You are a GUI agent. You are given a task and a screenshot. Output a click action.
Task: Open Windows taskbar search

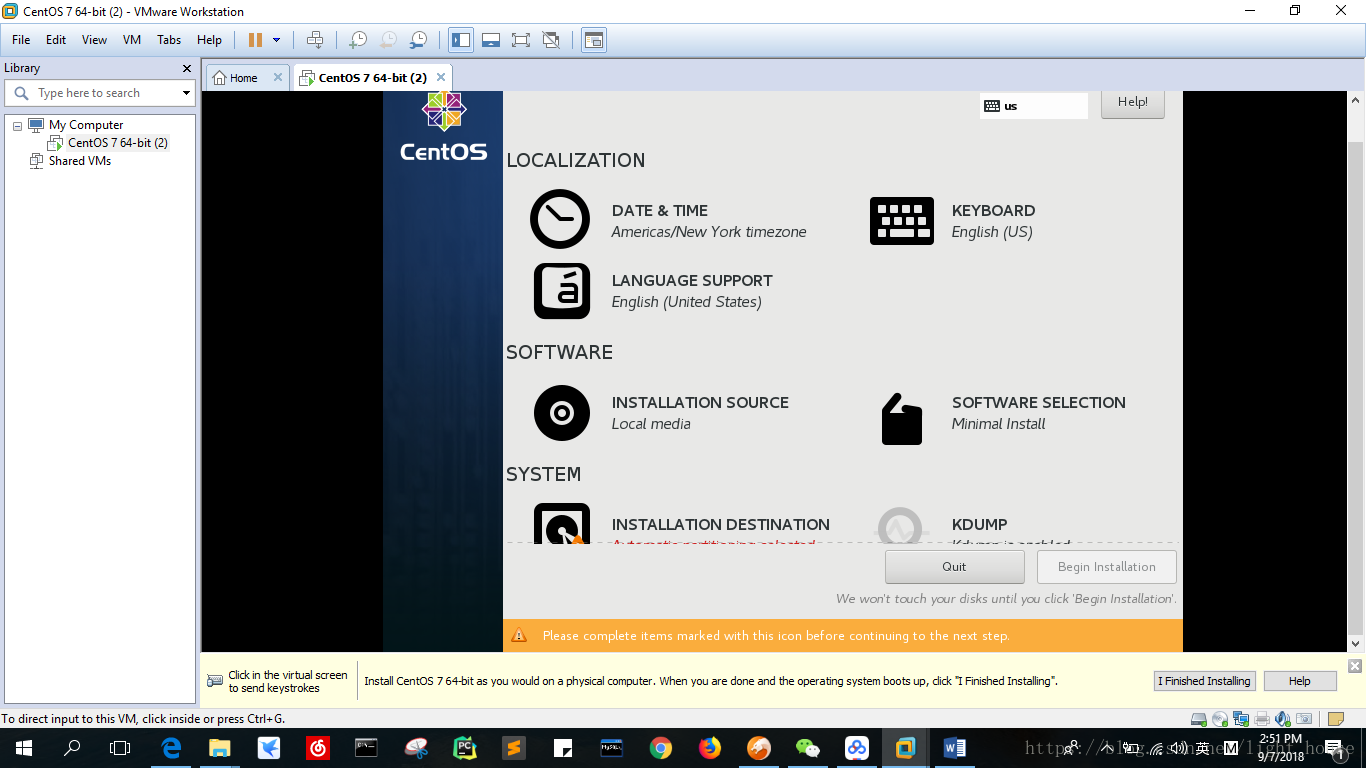pyautogui.click(x=72, y=748)
